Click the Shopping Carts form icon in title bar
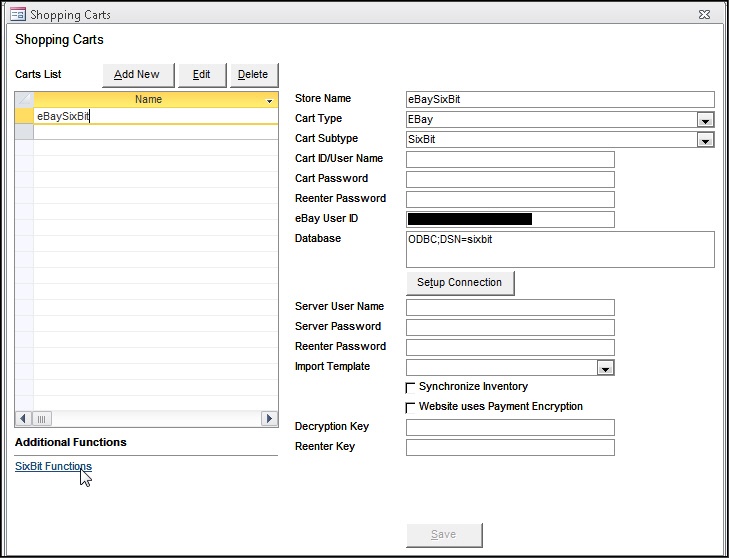Image resolution: width=729 pixels, height=558 pixels. pos(18,14)
